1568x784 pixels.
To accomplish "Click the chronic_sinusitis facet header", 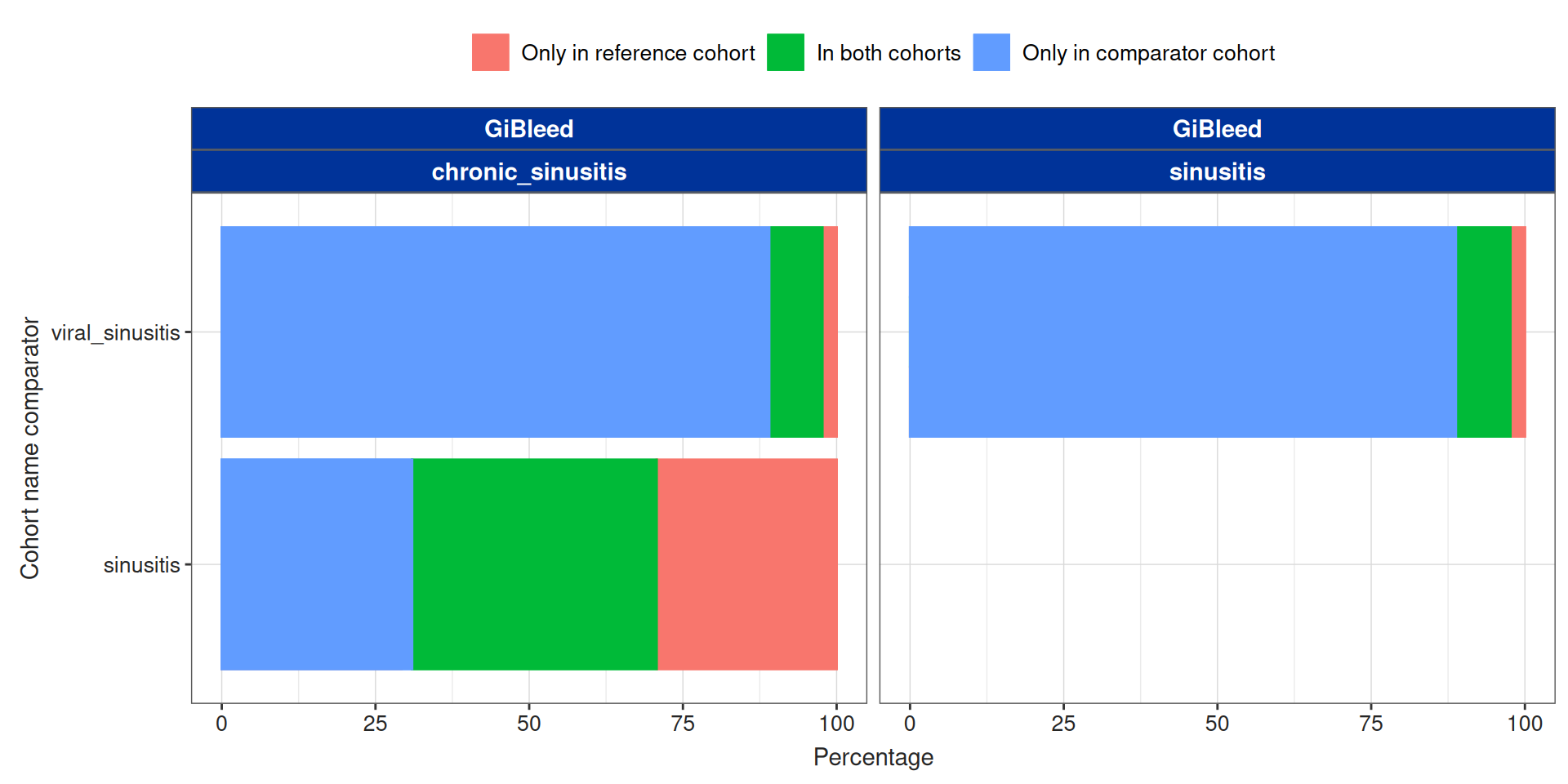I will [528, 171].
